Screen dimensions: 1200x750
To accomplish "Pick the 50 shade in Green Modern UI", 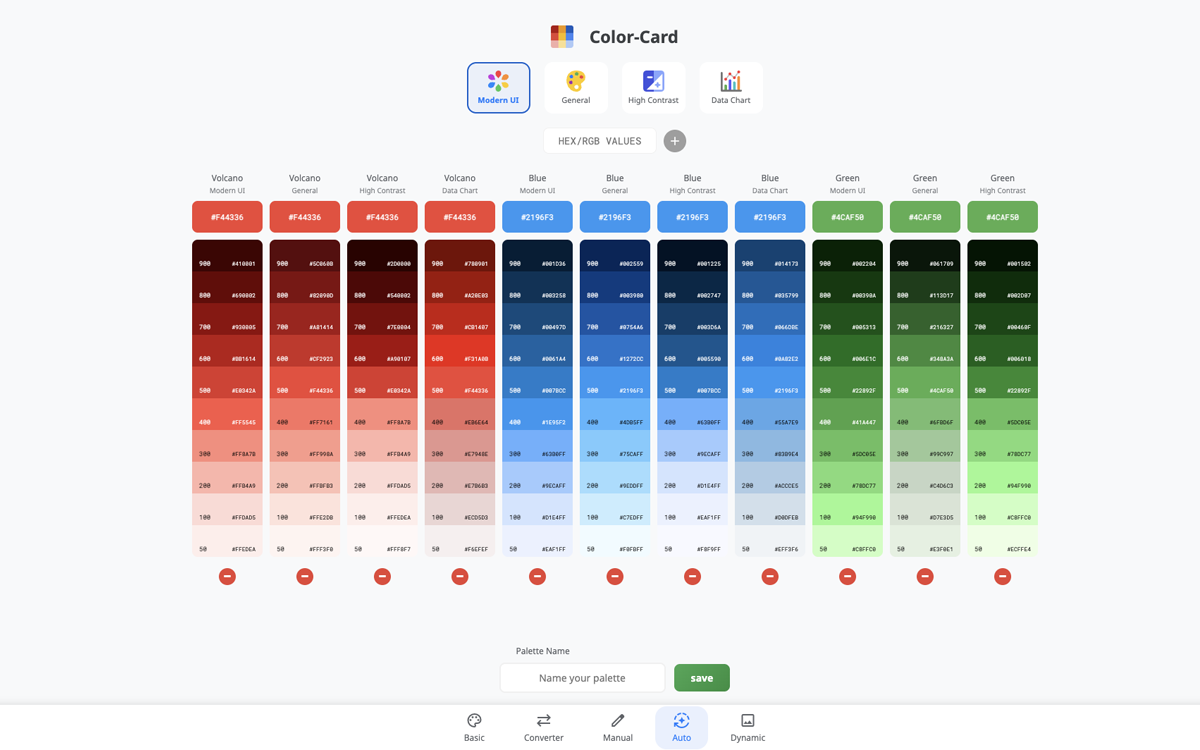I will tap(847, 549).
